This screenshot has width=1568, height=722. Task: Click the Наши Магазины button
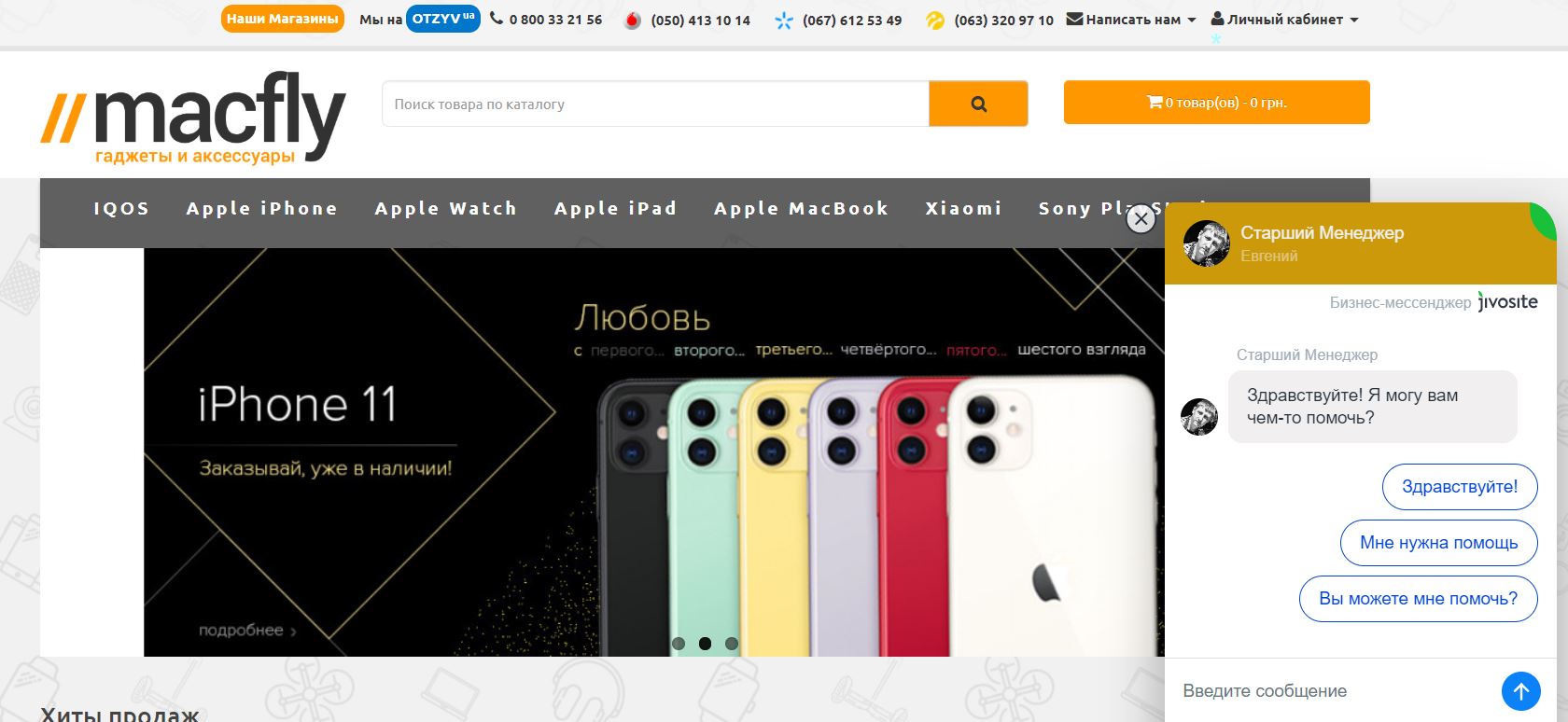click(x=283, y=19)
